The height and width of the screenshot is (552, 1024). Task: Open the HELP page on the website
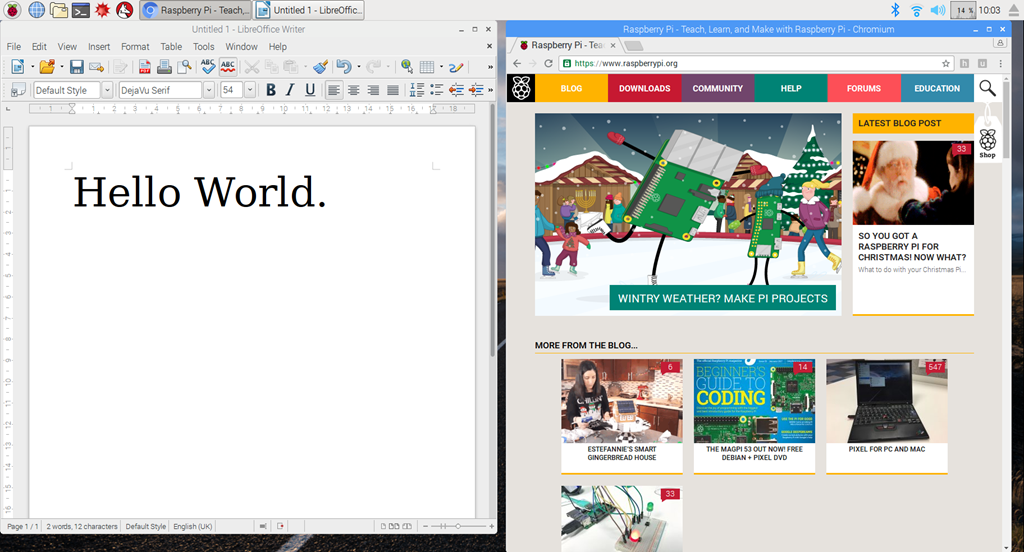[791, 88]
